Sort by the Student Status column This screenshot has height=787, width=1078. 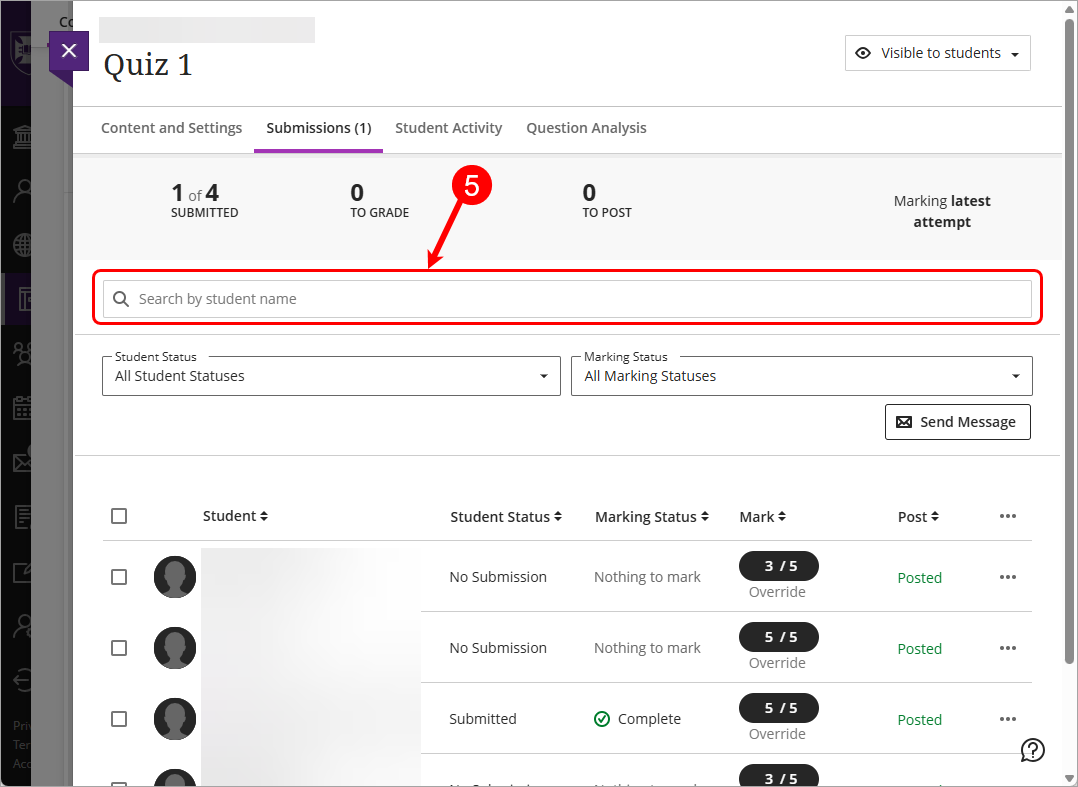click(506, 517)
